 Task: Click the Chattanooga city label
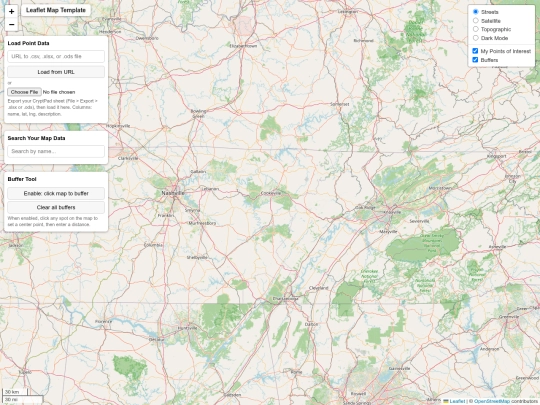click(285, 299)
